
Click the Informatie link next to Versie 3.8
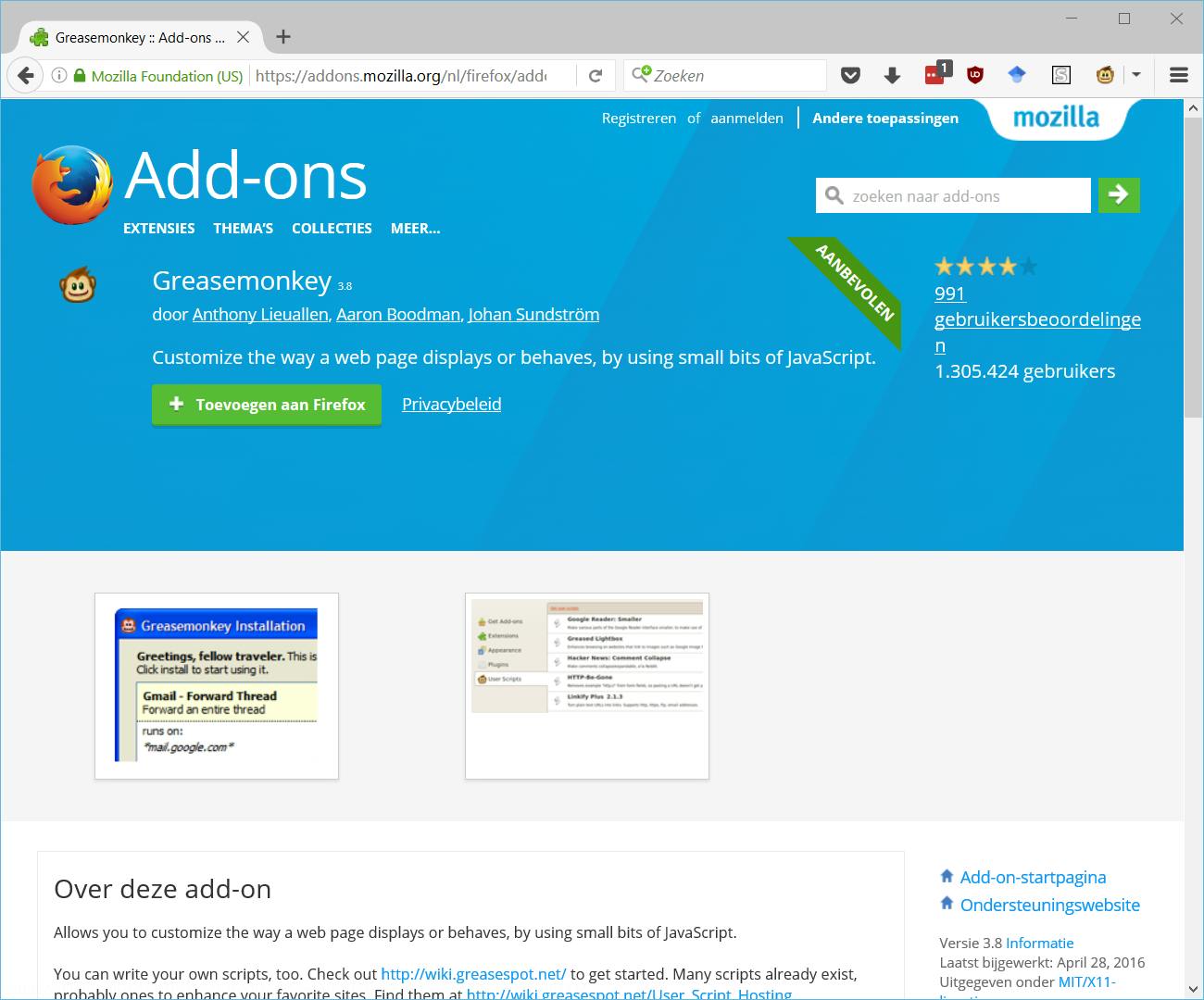tap(1039, 943)
